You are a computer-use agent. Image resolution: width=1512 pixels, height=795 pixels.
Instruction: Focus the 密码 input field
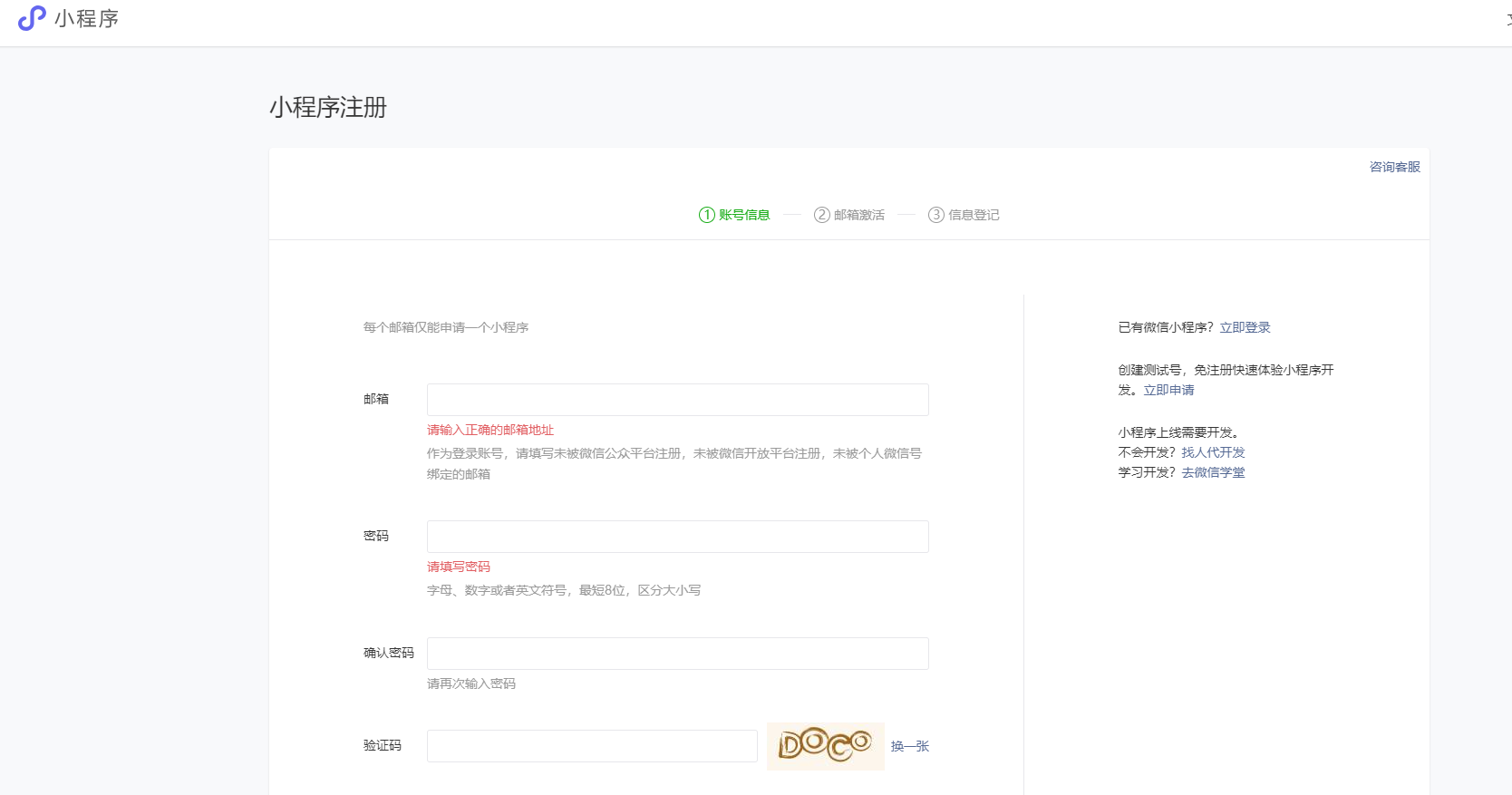(678, 537)
